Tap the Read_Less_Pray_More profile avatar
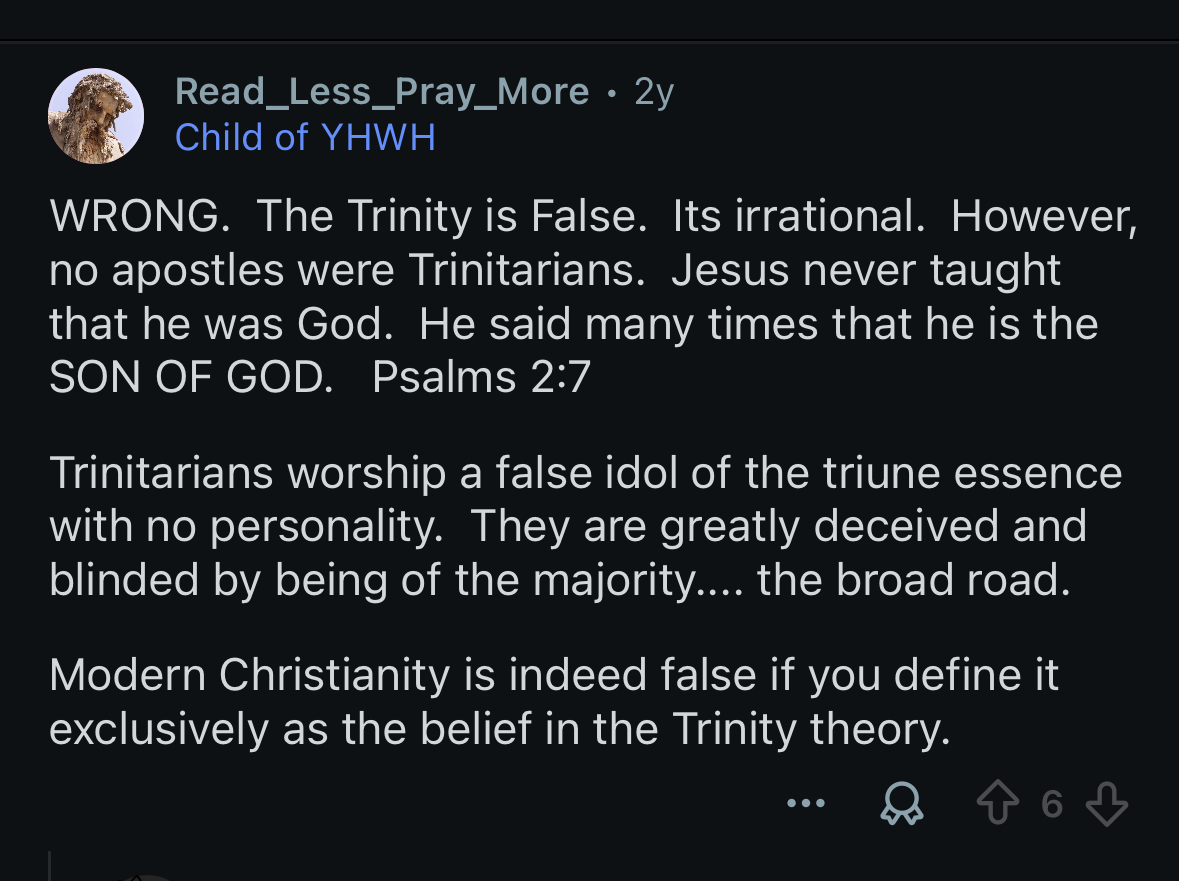1179x881 pixels. pyautogui.click(x=96, y=116)
